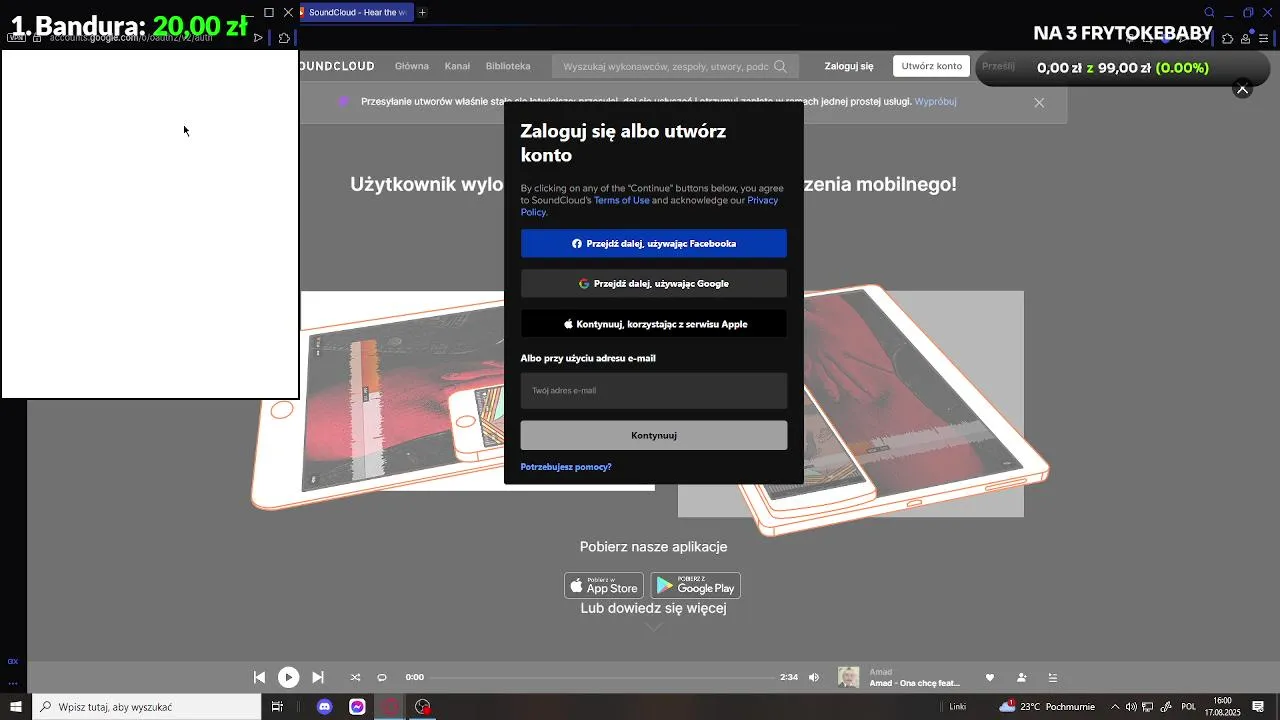Image resolution: width=1280 pixels, height=720 pixels.
Task: Open the 'Potrzebujesz pomocy?' link
Action: 566,467
